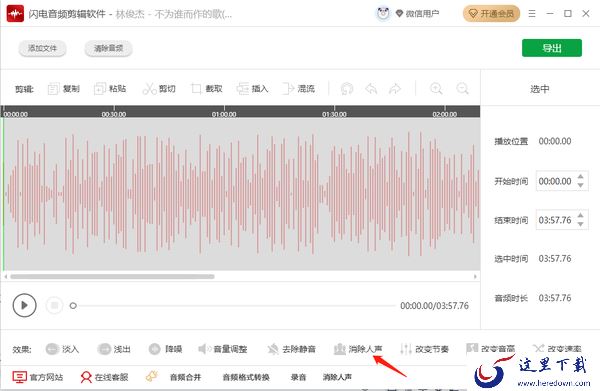Click the 音频时长 03:57.76 value
This screenshot has height=391, width=600.
click(x=555, y=298)
